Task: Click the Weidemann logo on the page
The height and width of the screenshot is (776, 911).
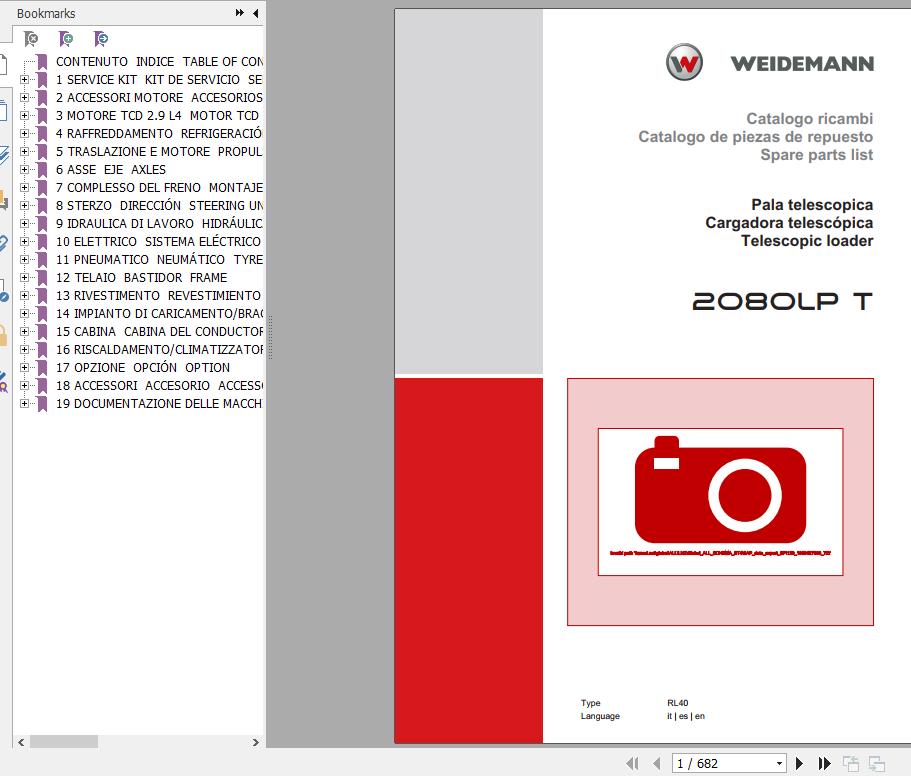Action: pos(770,62)
